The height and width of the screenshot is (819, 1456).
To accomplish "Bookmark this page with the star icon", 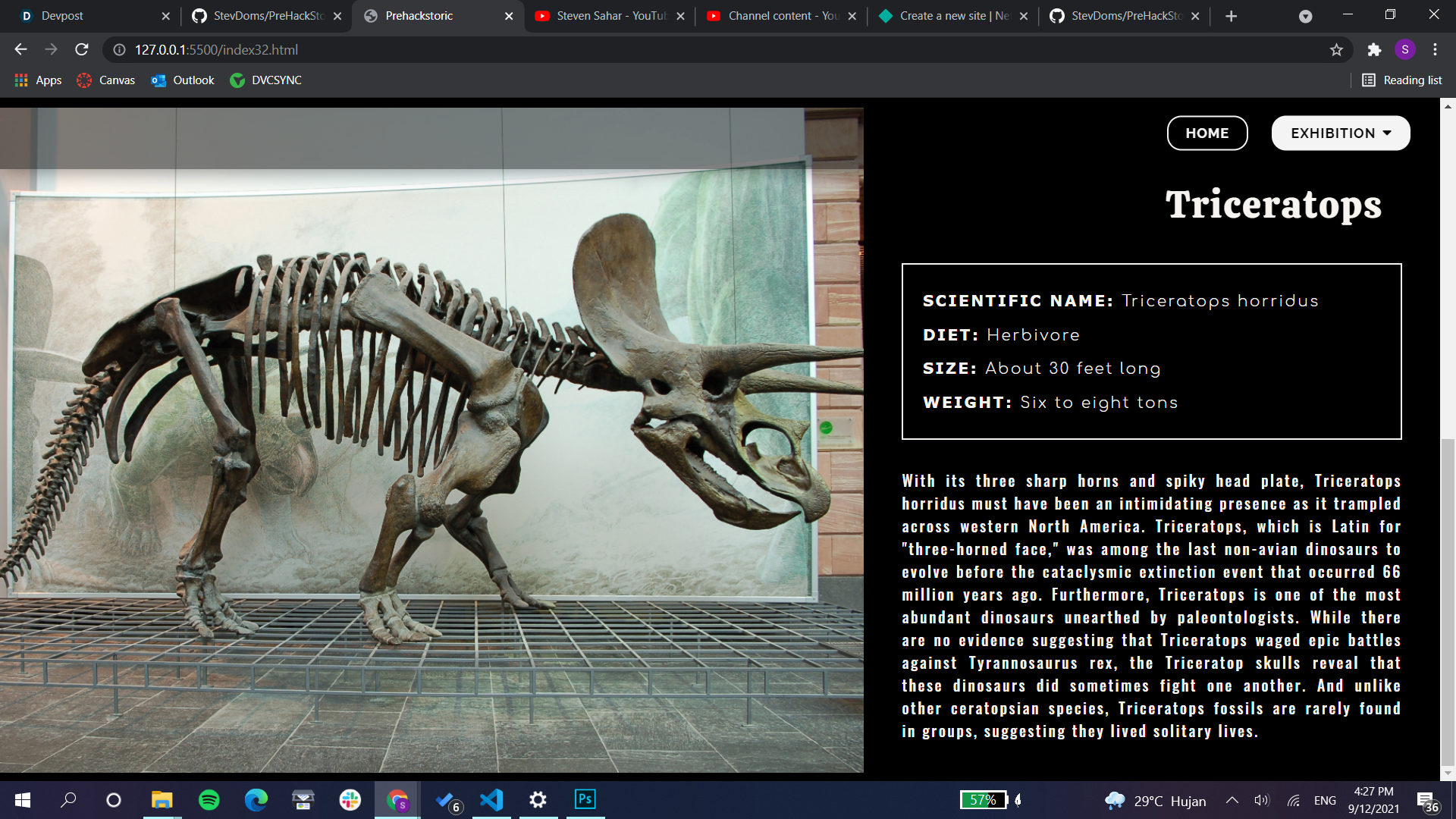I will tap(1336, 49).
